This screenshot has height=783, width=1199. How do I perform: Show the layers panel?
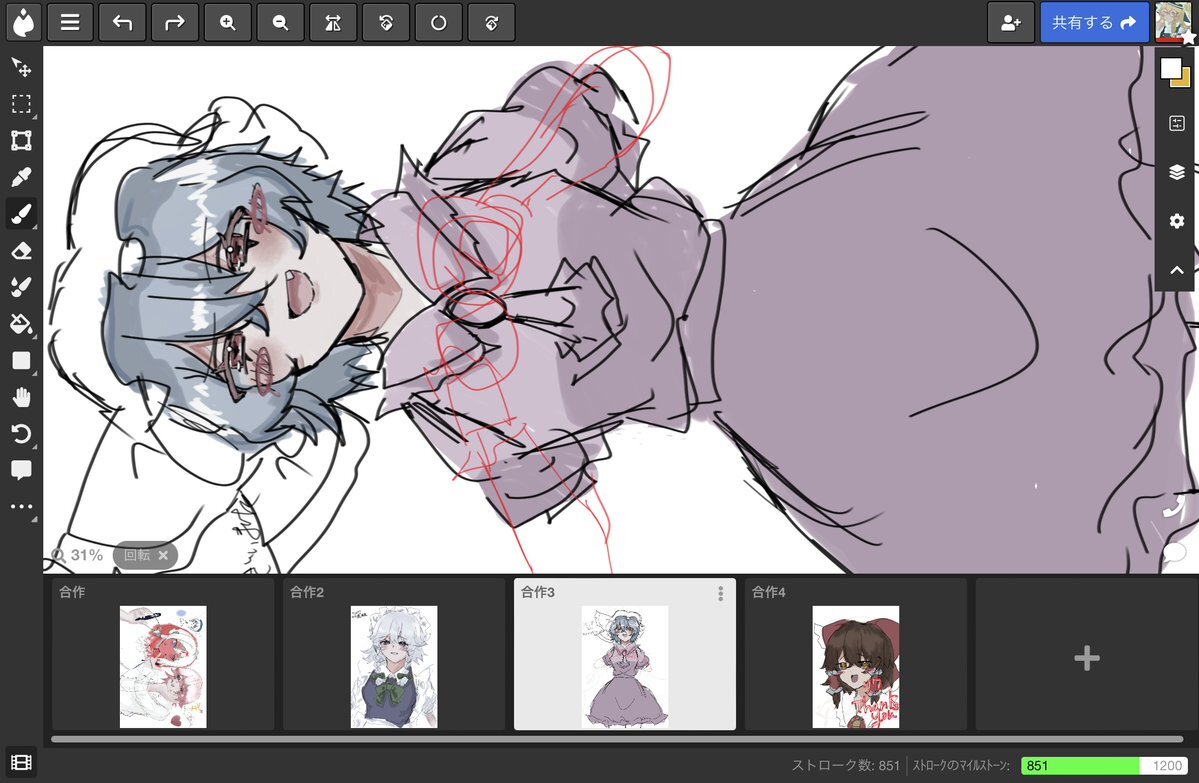tap(1177, 172)
